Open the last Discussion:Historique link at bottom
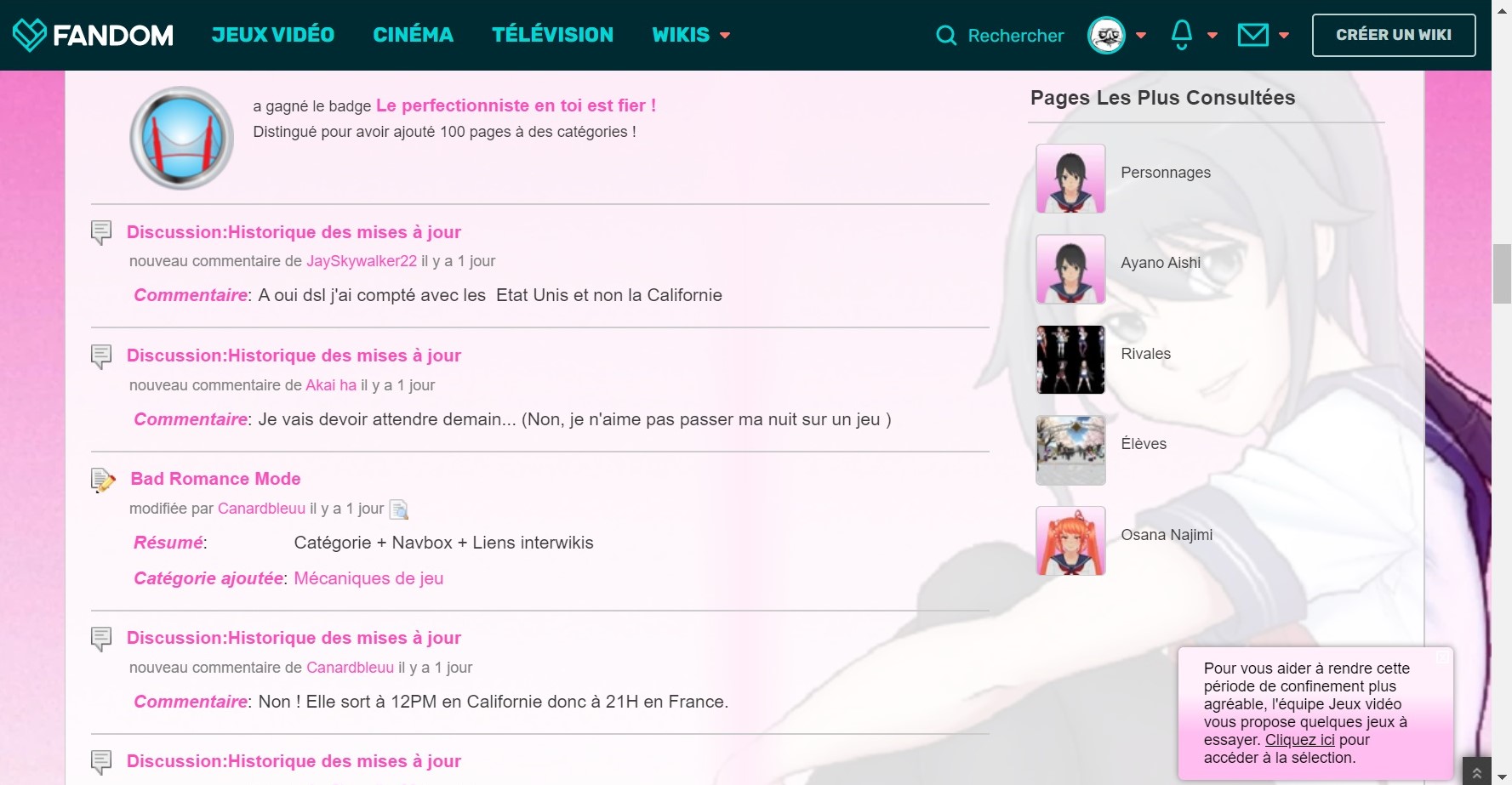Image resolution: width=1512 pixels, height=785 pixels. coord(294,761)
